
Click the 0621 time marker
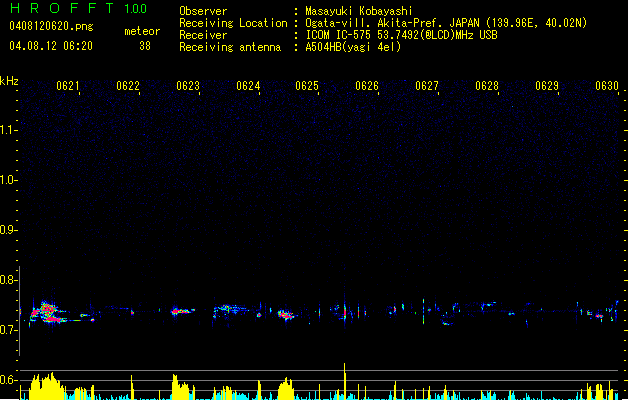pyautogui.click(x=67, y=86)
